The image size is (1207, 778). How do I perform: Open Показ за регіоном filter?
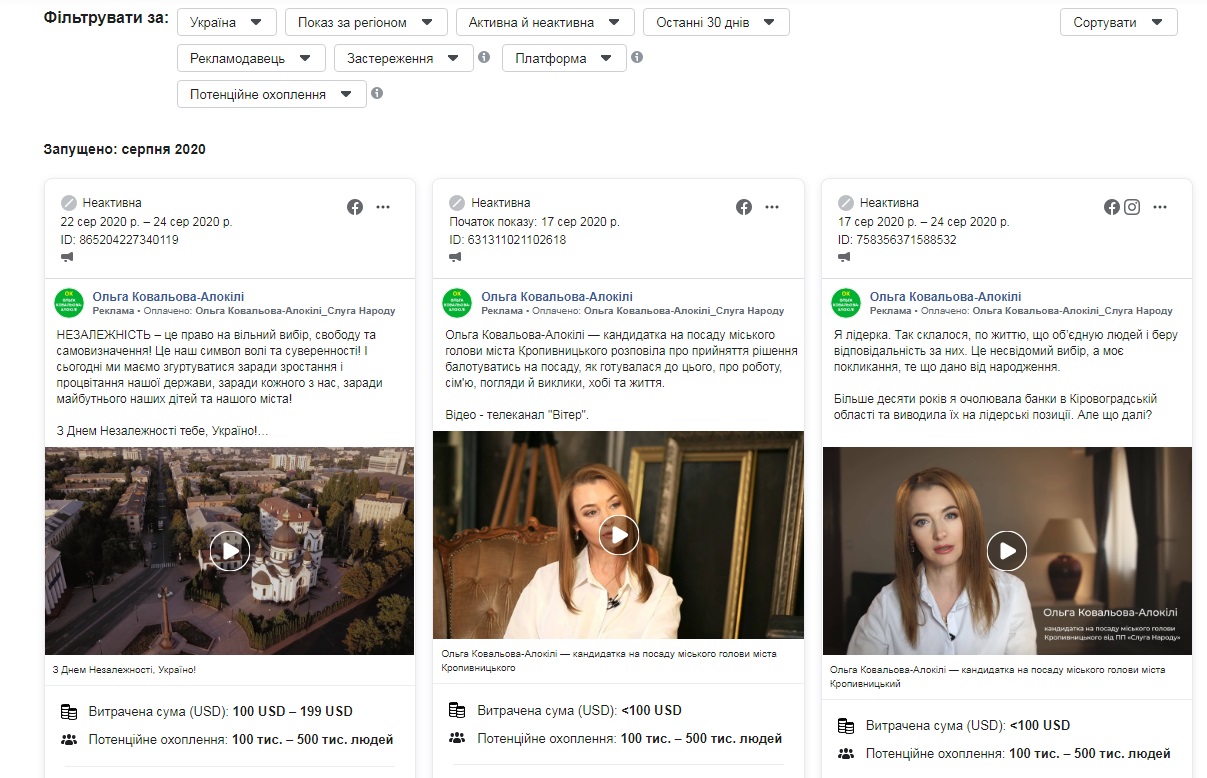click(x=365, y=22)
